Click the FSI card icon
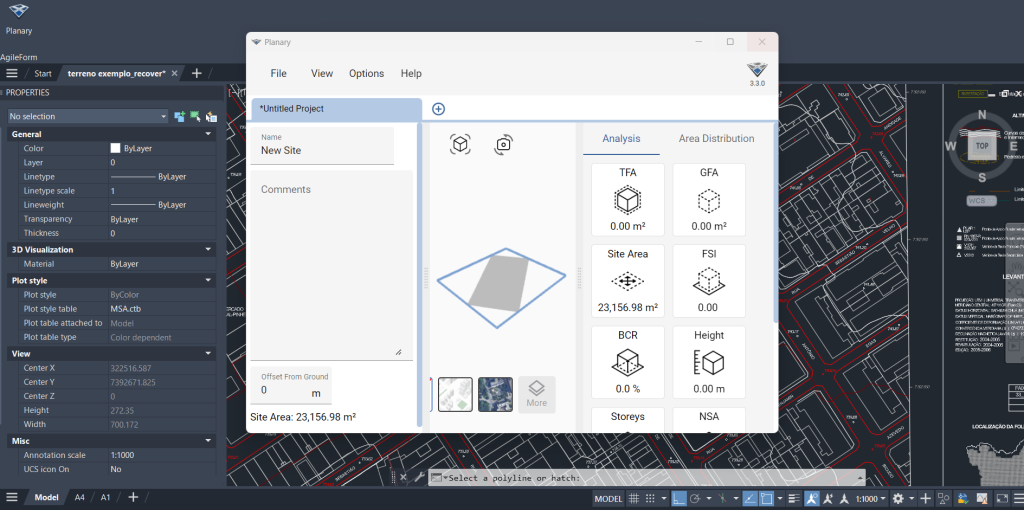The image size is (1024, 510). (x=709, y=281)
